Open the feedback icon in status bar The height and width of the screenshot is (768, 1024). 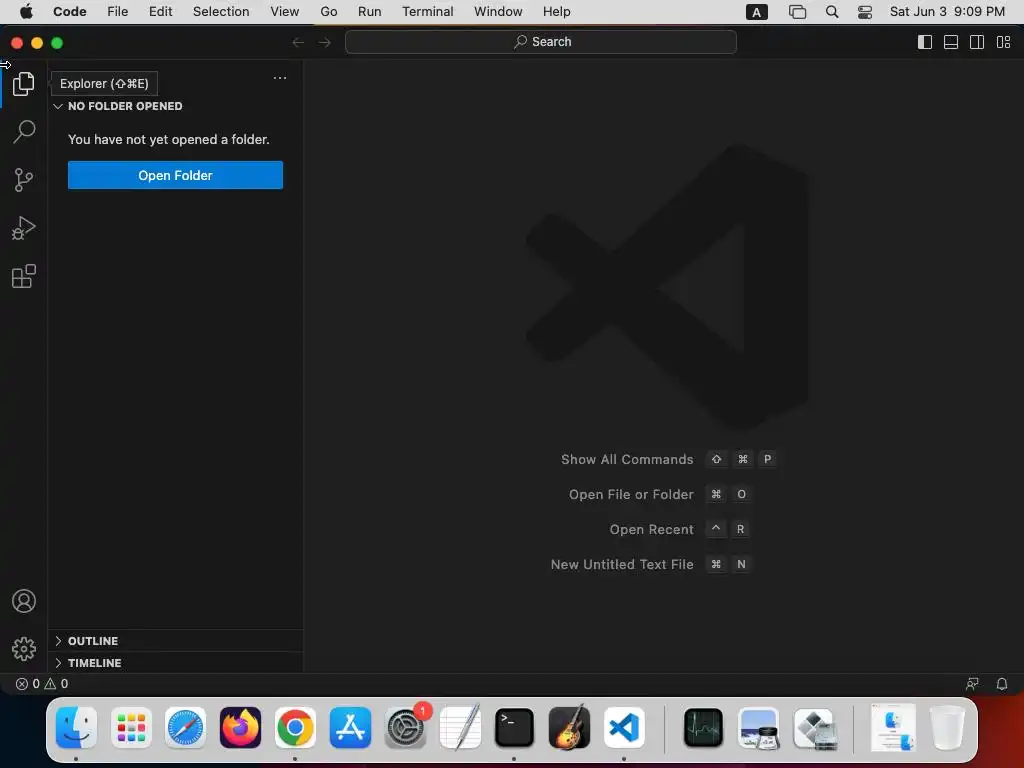[972, 684]
